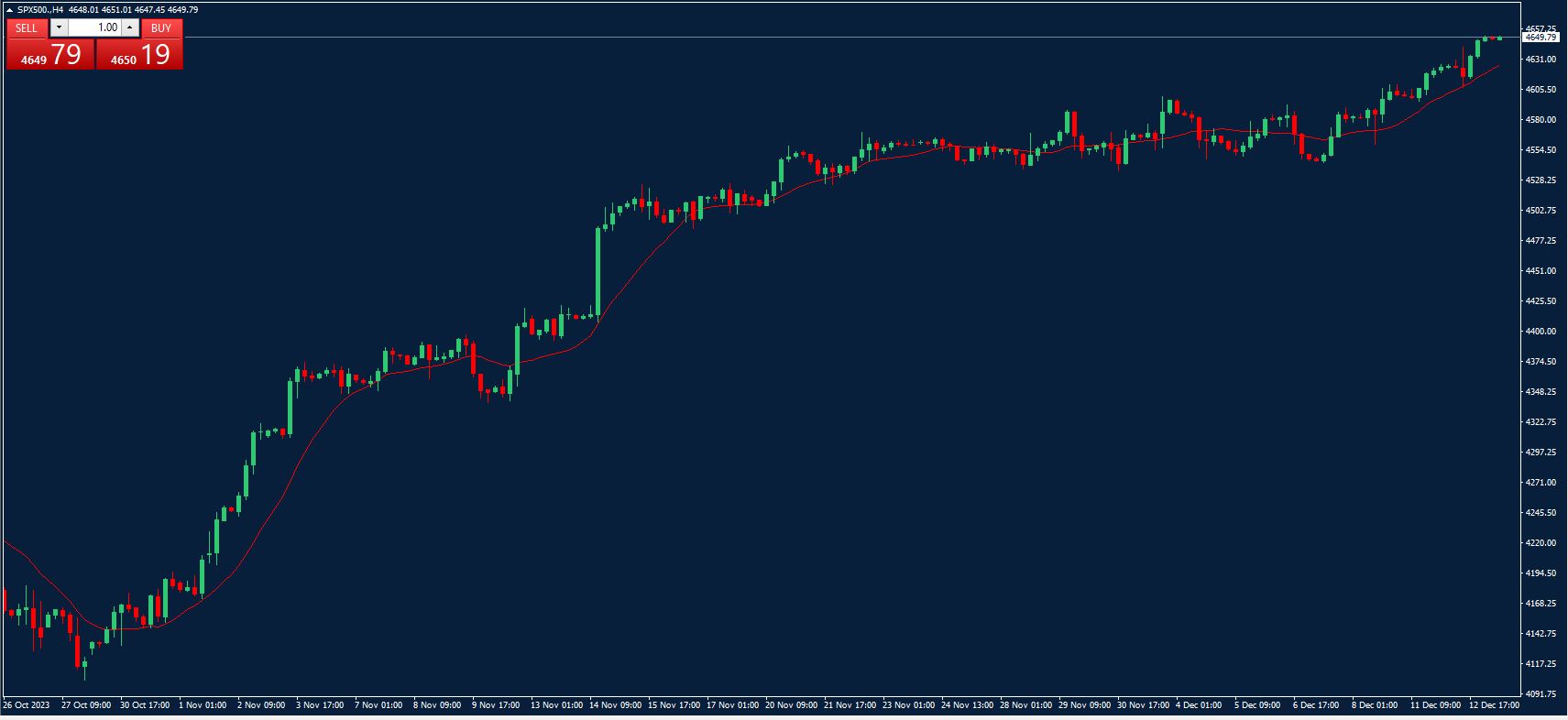Screen dimensions: 1568x720
Task: Click the 4451.00 price scale label
Action: [x=1541, y=271]
